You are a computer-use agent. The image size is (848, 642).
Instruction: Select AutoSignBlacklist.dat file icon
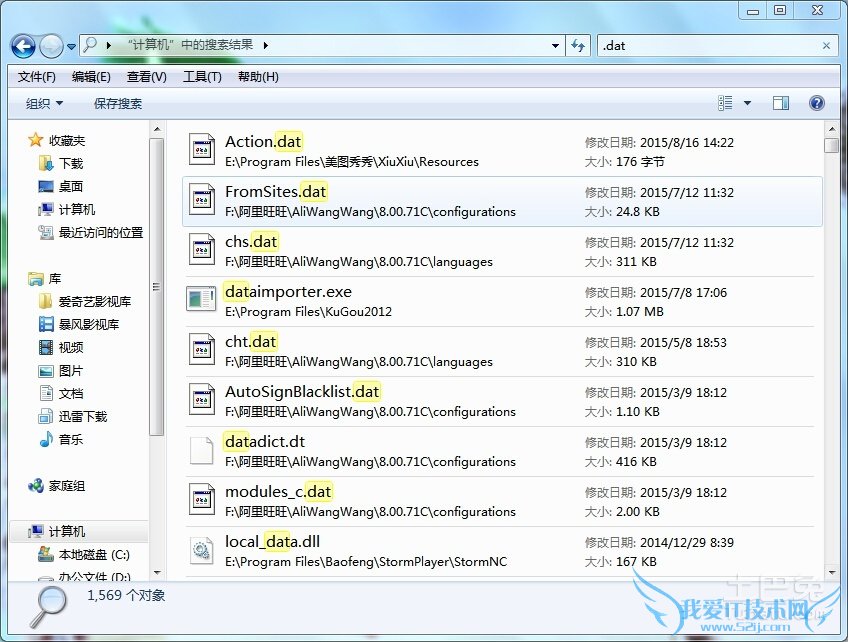pos(202,399)
